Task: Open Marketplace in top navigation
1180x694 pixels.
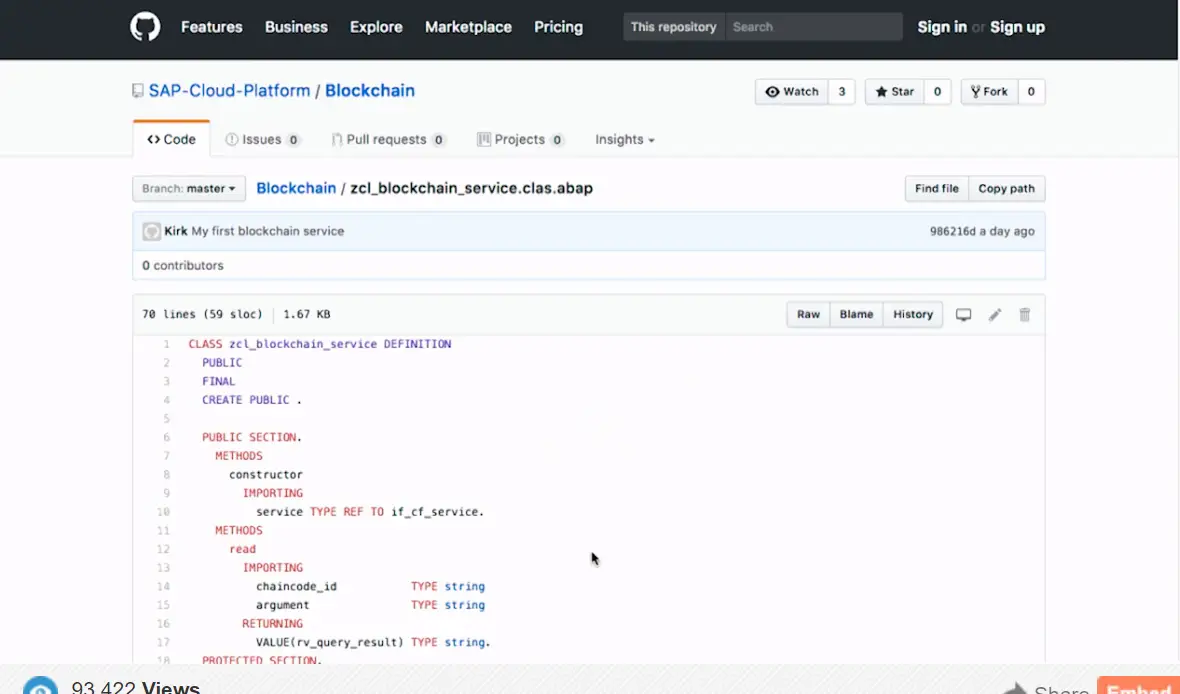Action: pyautogui.click(x=468, y=27)
